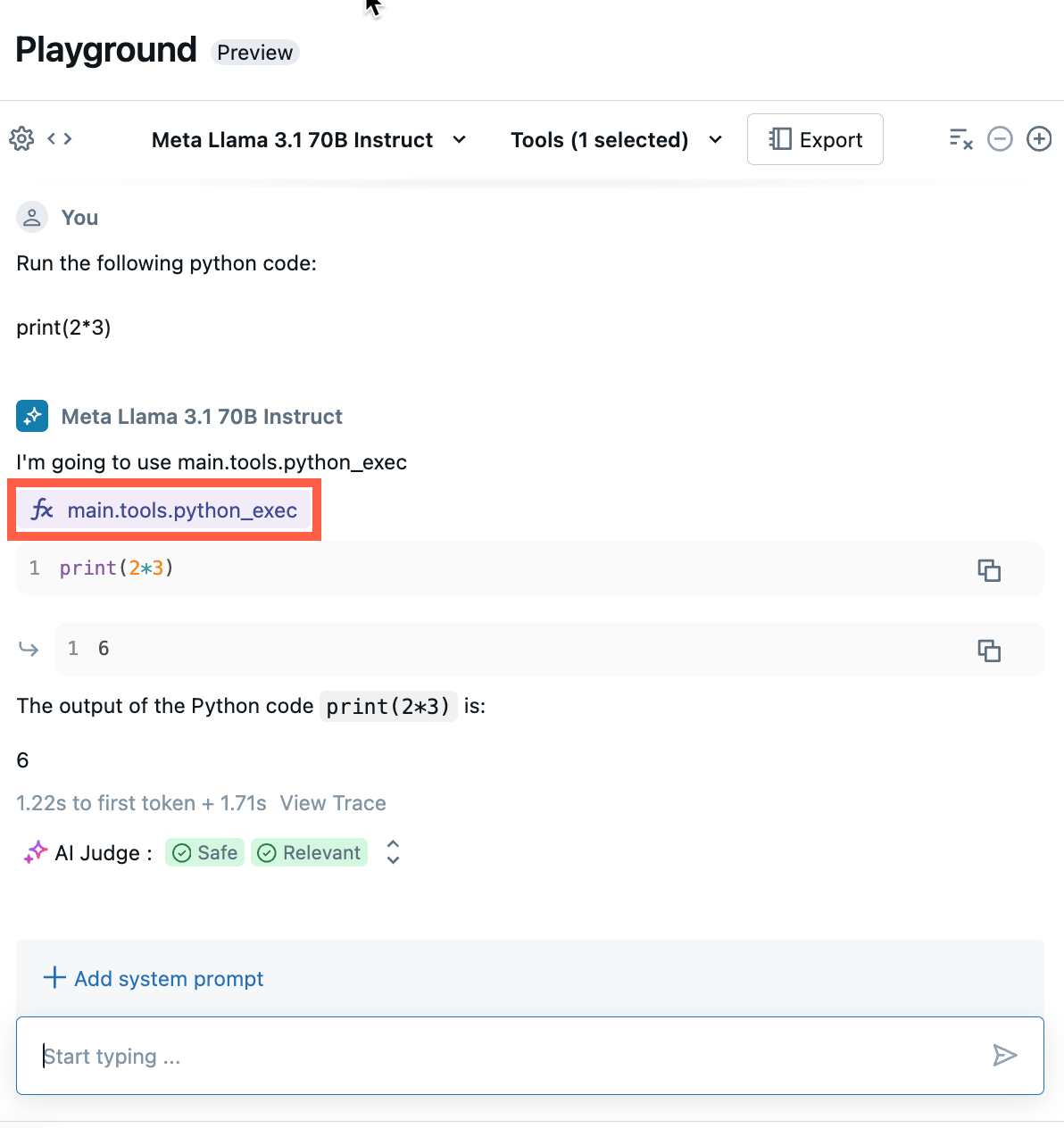Click the code view angle brackets icon
Viewport: 1064px width, 1128px height.
pyautogui.click(x=60, y=139)
